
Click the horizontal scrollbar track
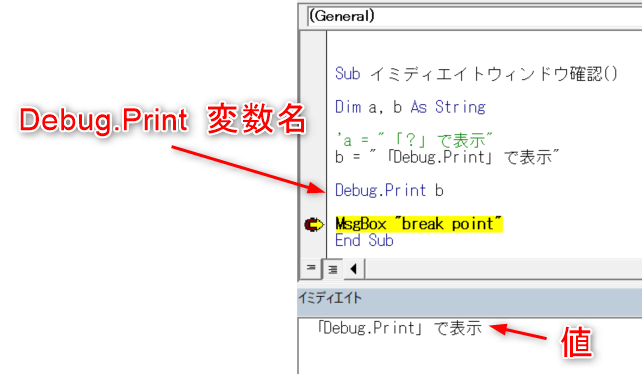(x=503, y=269)
